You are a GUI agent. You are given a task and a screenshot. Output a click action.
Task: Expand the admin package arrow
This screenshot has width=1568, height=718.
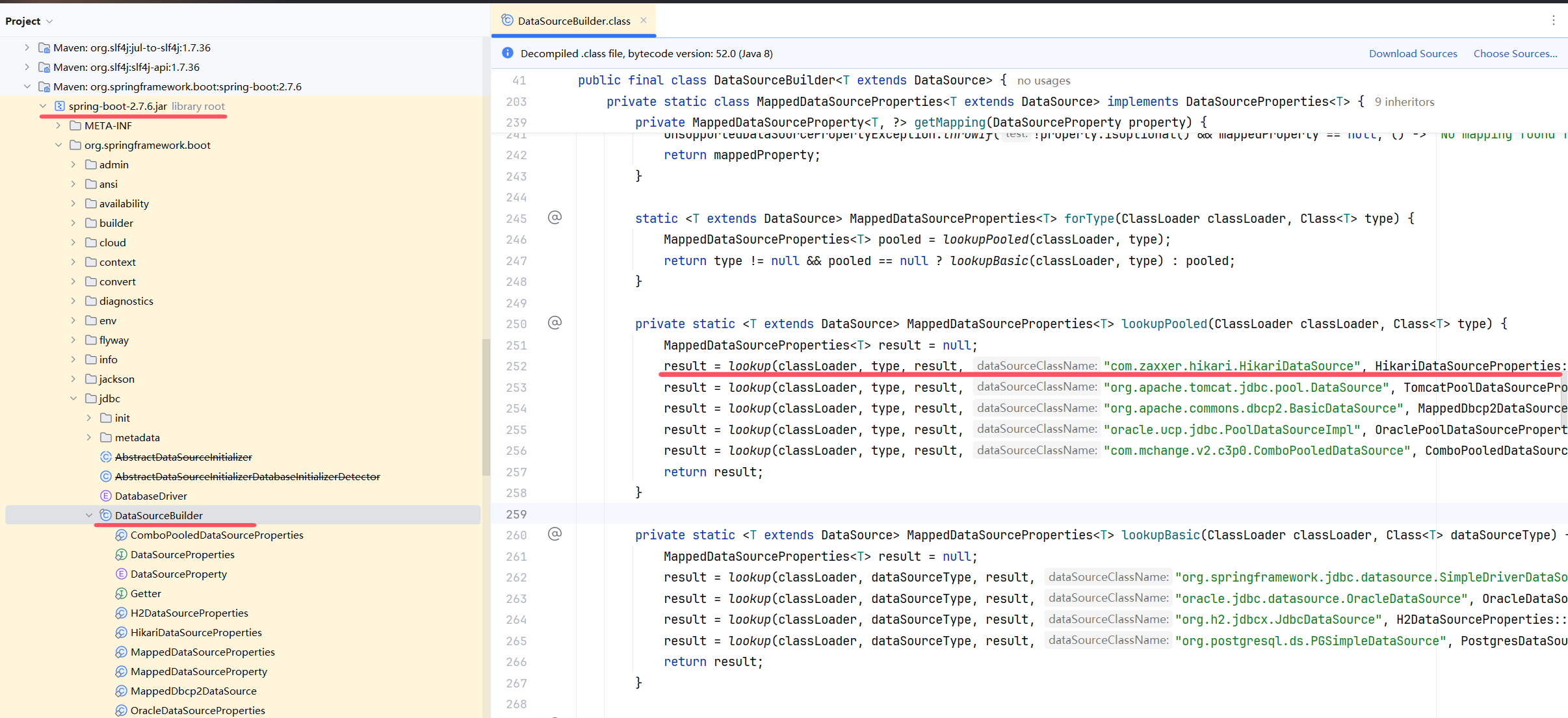[73, 164]
